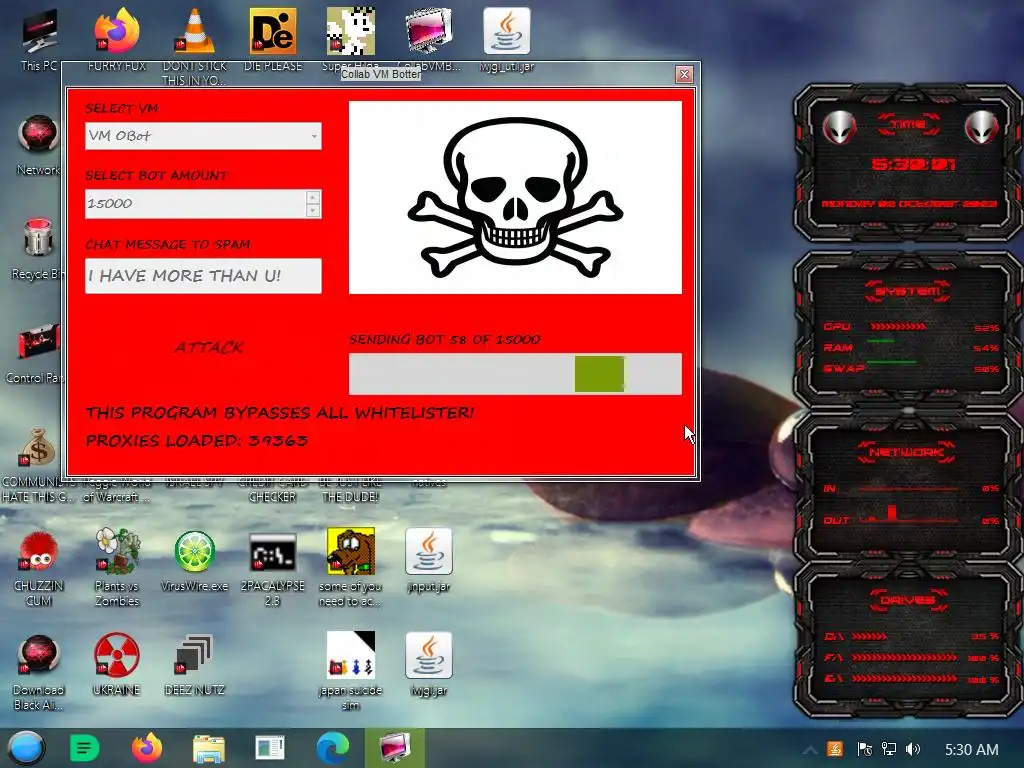This screenshot has height=768, width=1024.
Task: Click the chat message spam text field
Action: (x=203, y=276)
